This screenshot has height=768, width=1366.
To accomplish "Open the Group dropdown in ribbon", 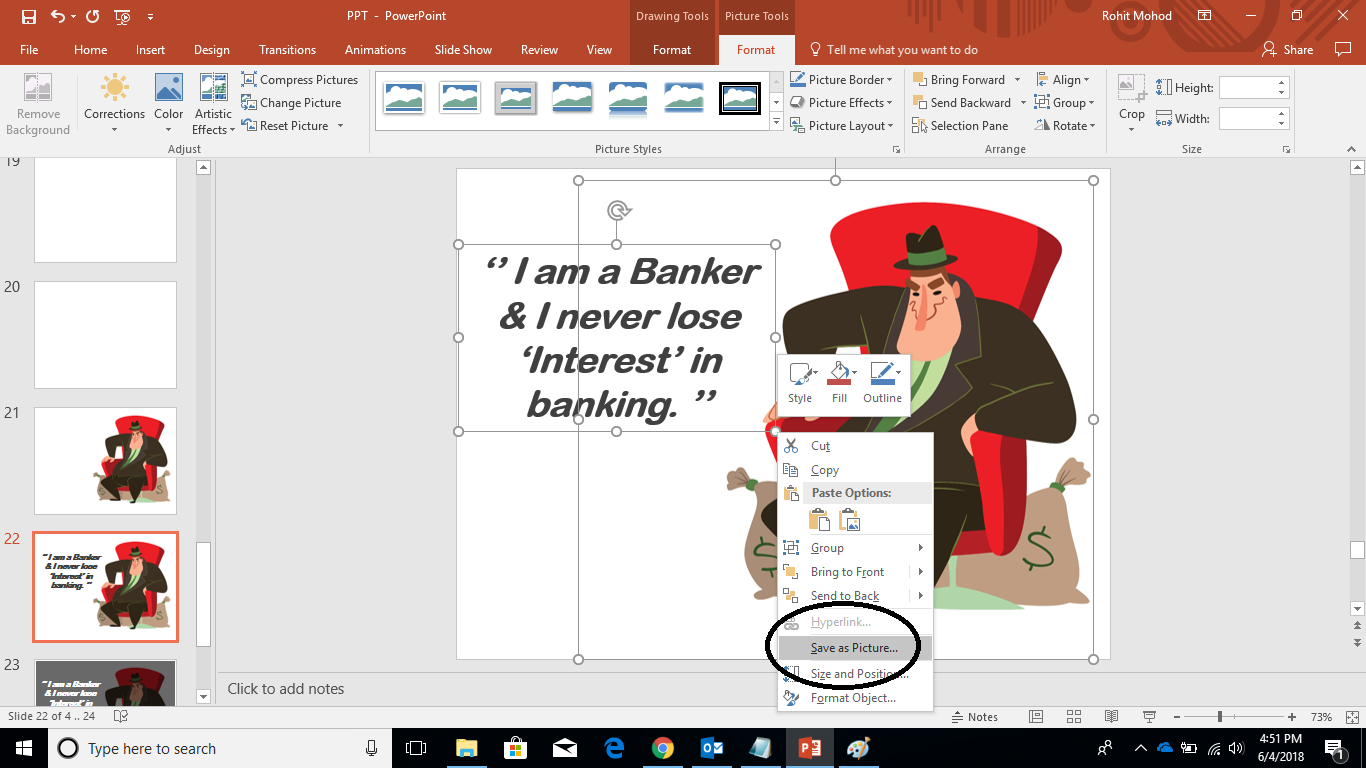I will (1065, 103).
